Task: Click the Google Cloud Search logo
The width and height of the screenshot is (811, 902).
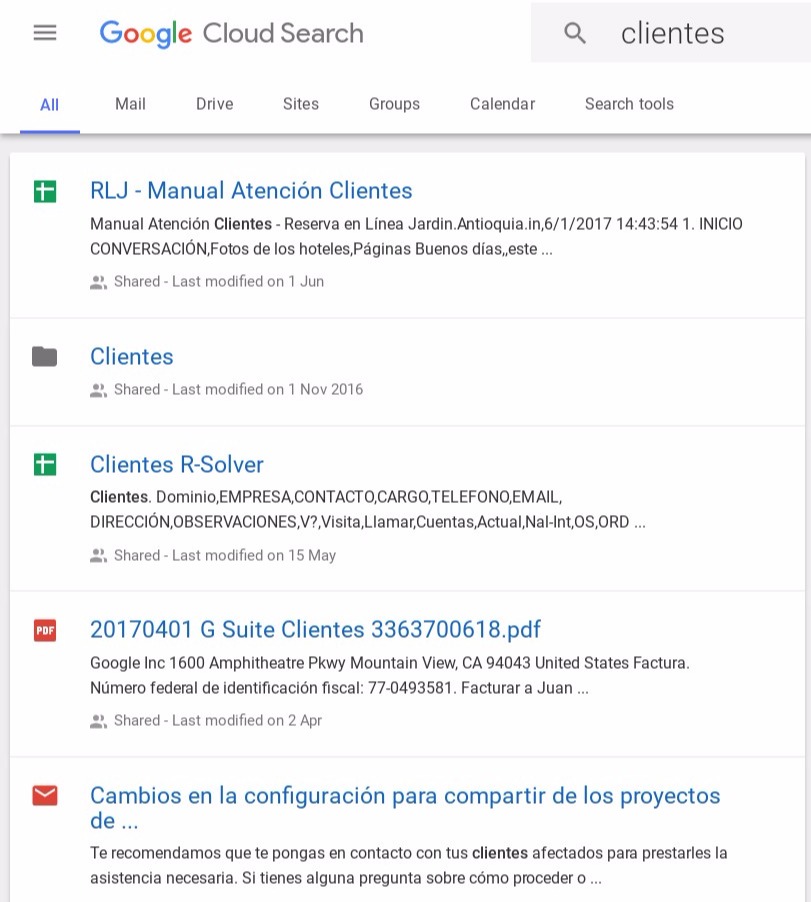Action: point(231,33)
